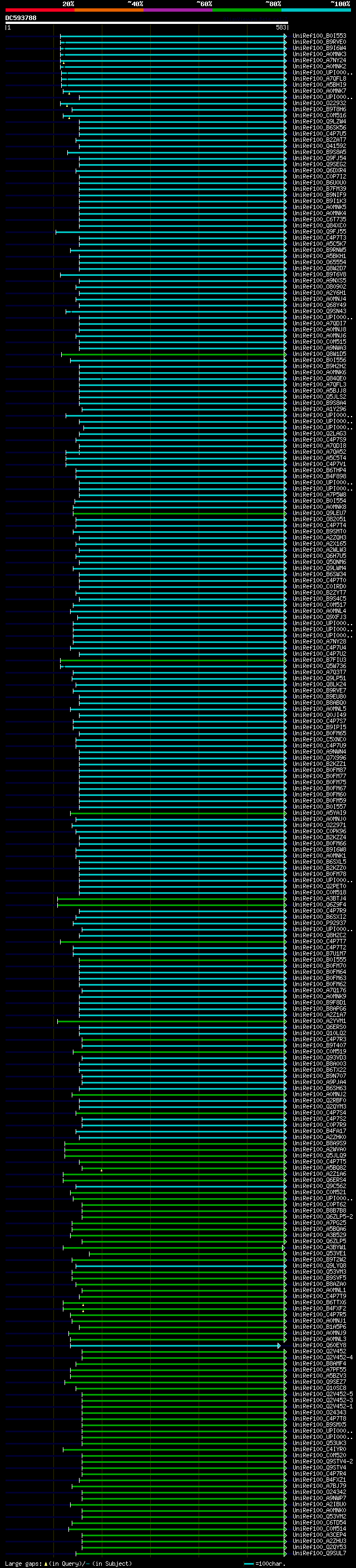The width and height of the screenshot is (356, 1568).
Task: Select label UniRef100_Q5JLQ9
Action: 319,1155
